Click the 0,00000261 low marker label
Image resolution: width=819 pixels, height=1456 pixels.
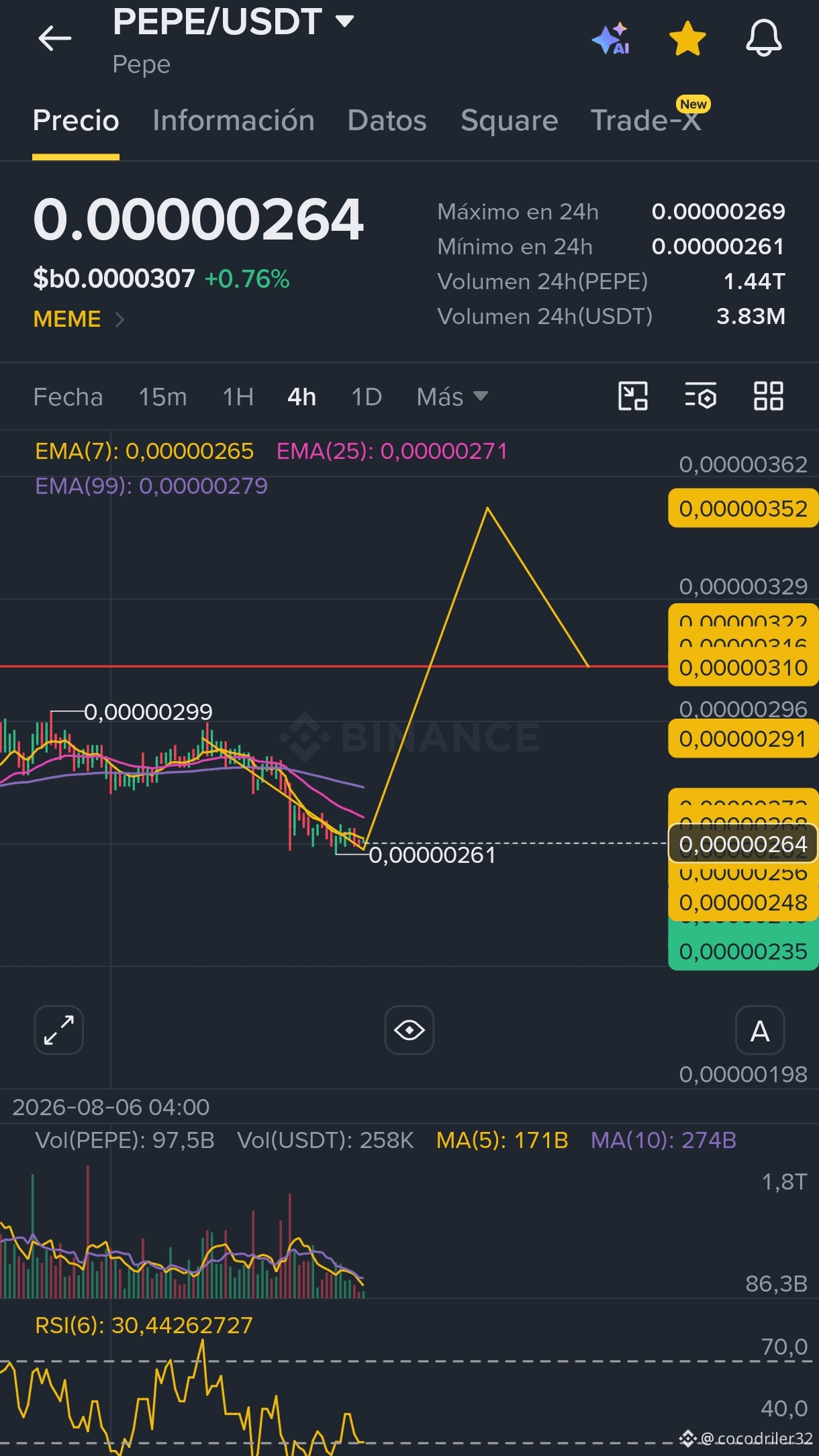432,855
